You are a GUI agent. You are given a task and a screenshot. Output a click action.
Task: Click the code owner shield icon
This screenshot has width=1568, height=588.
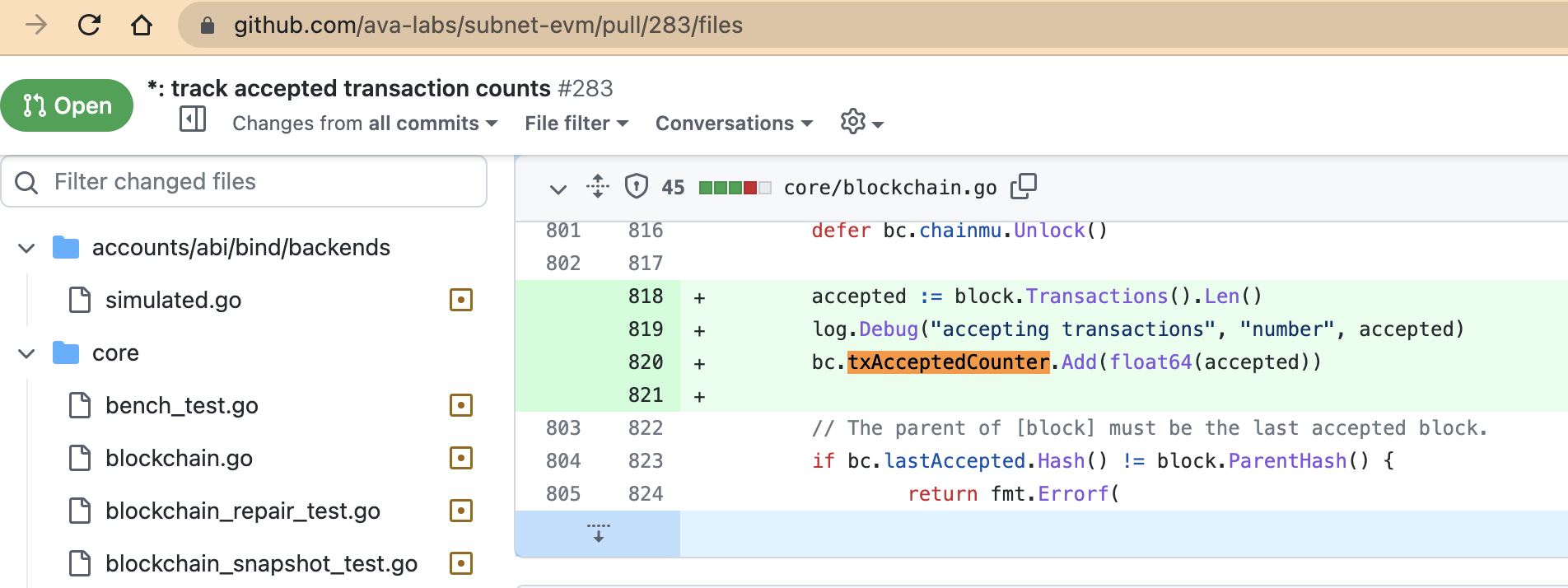[636, 187]
